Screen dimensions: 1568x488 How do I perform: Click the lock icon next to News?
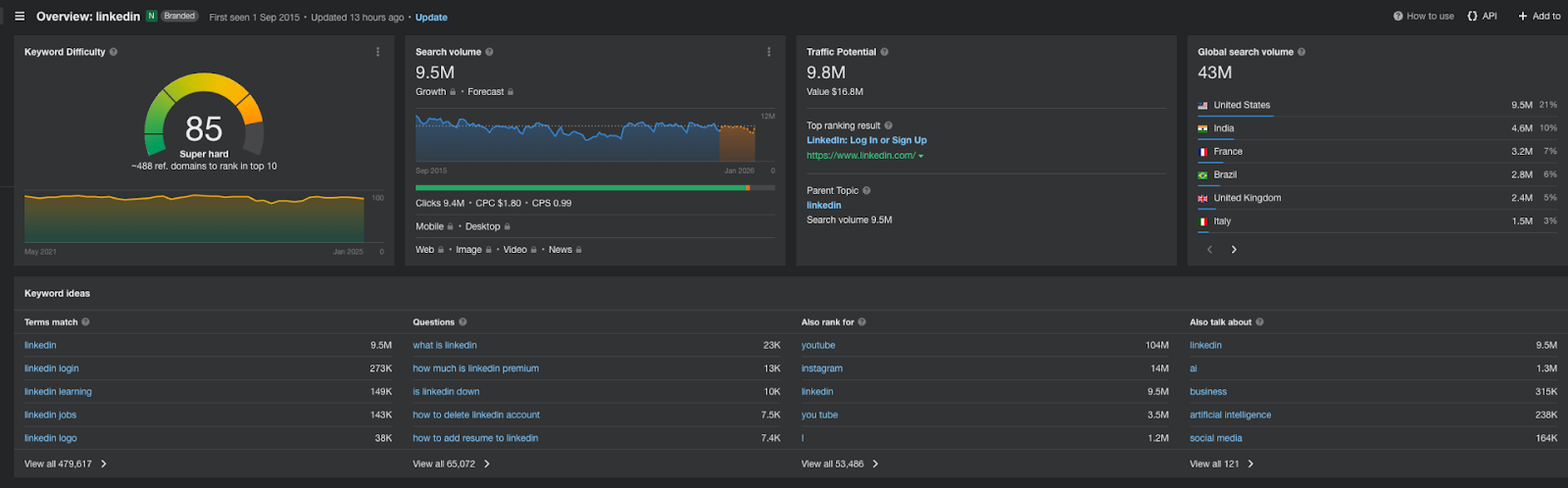coord(578,250)
